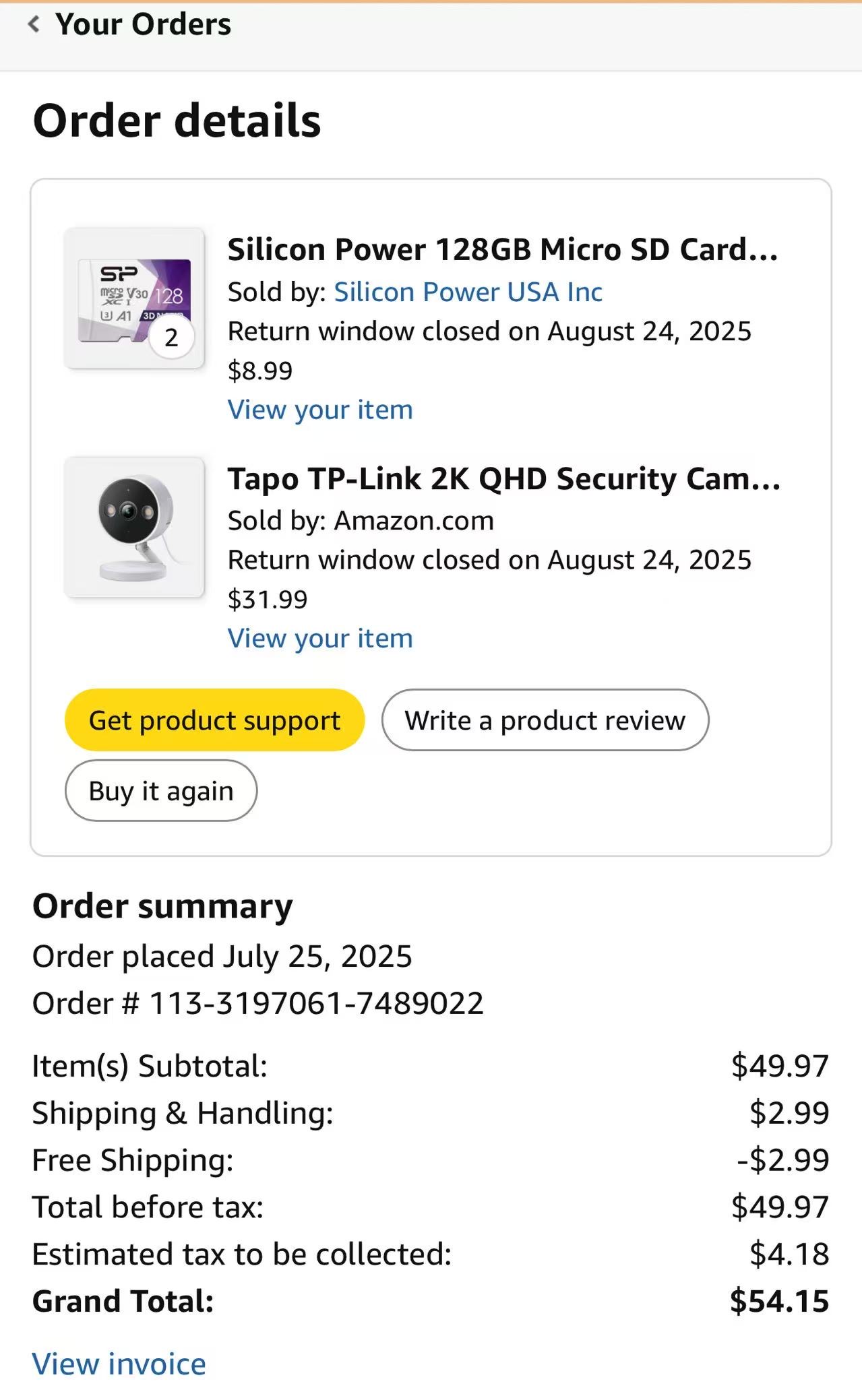The image size is (862, 1400).
Task: Click the $31.99 camera price
Action: (x=268, y=599)
